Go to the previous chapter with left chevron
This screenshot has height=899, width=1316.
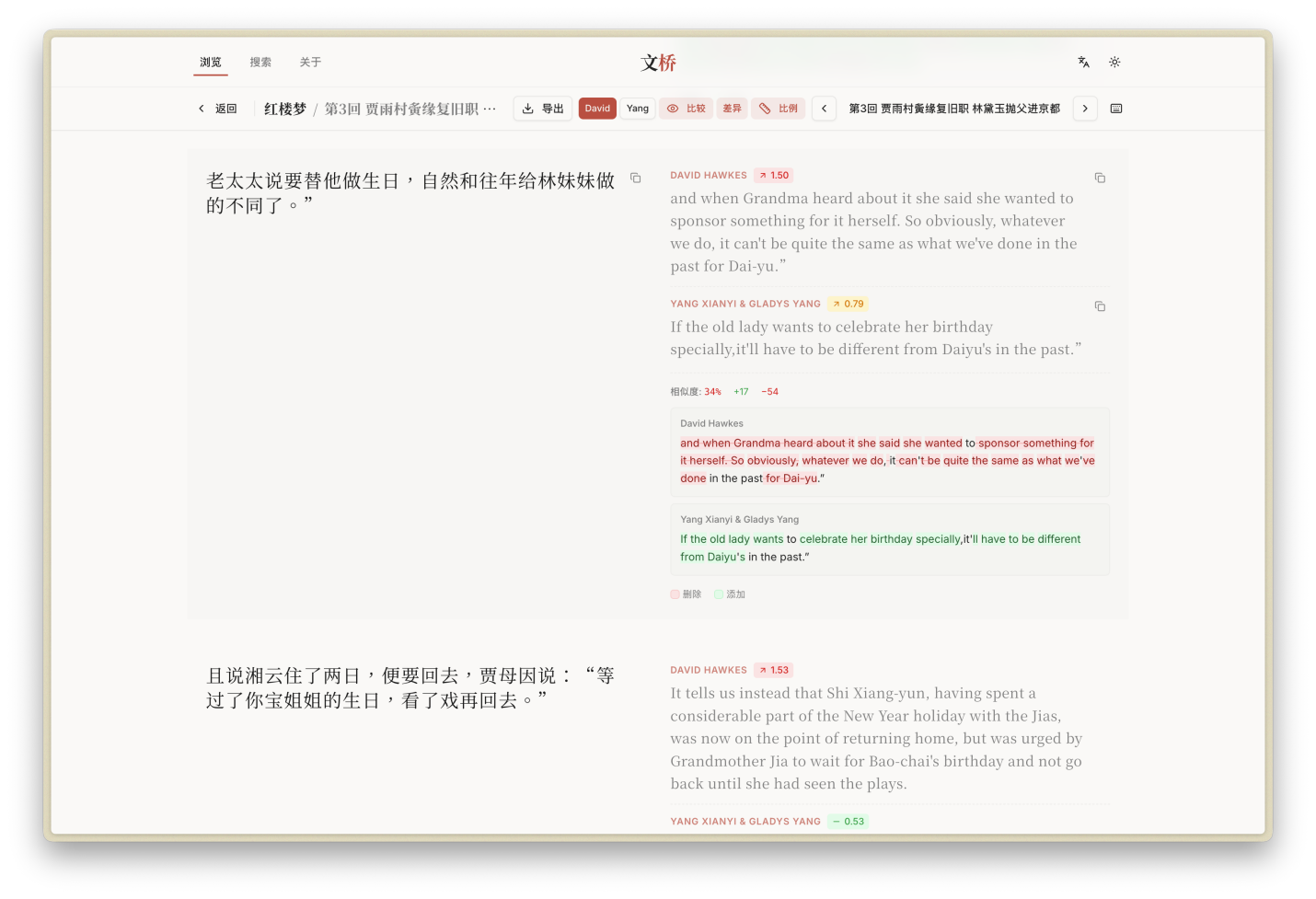824,109
